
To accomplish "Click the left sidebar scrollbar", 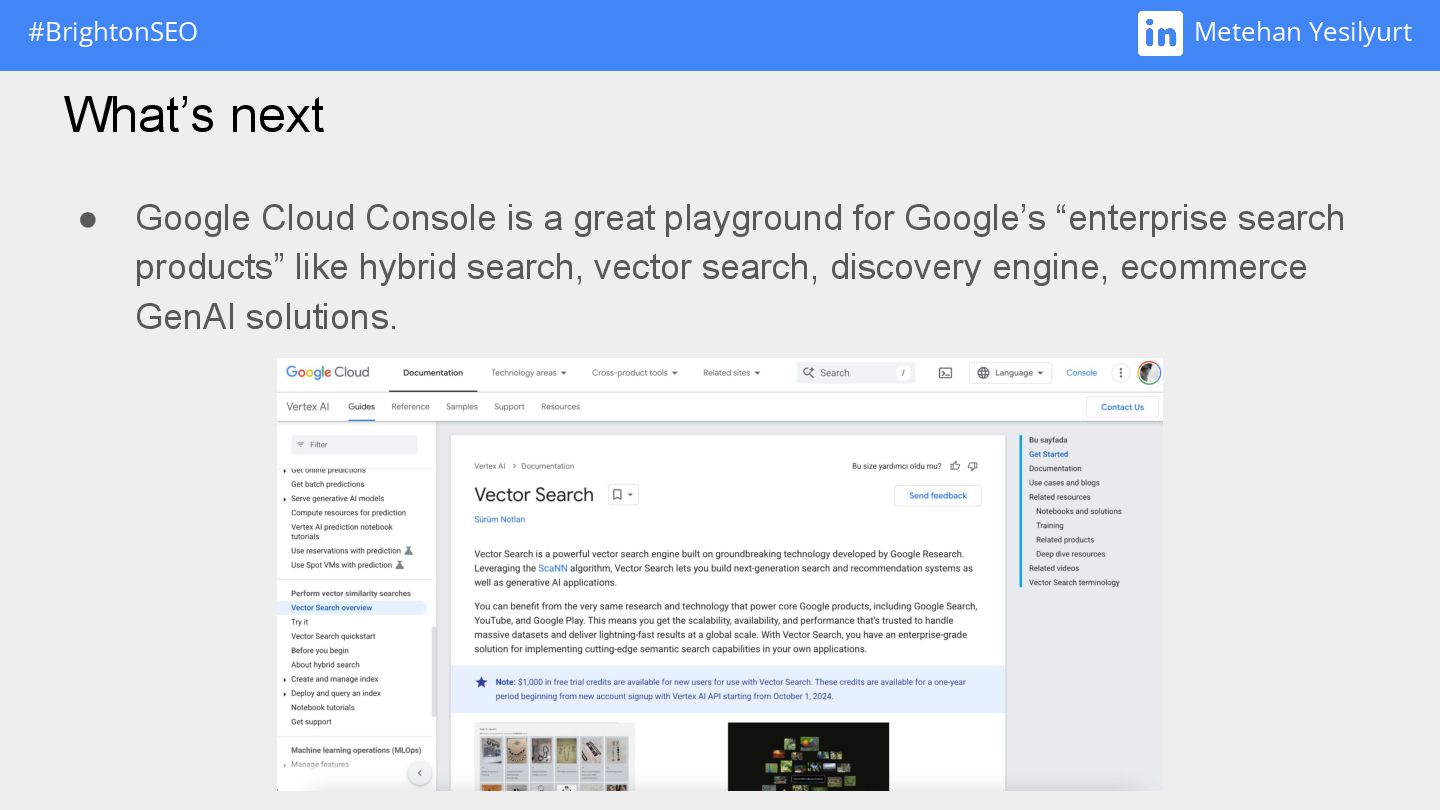I will tap(434, 671).
